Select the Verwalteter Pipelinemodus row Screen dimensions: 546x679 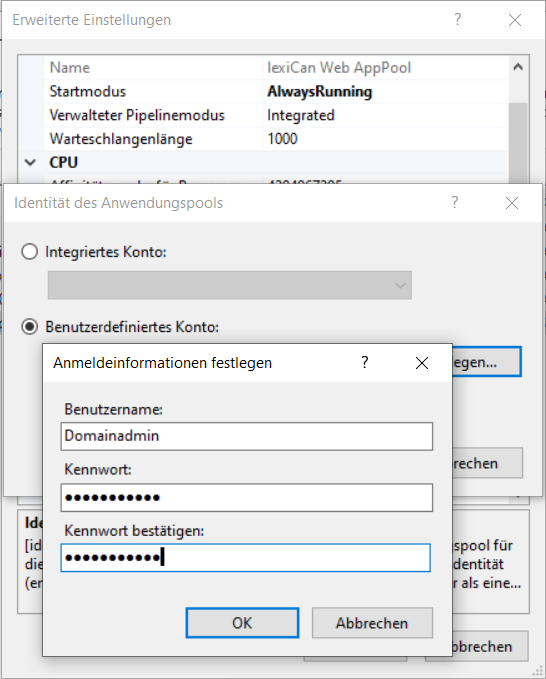[276, 115]
